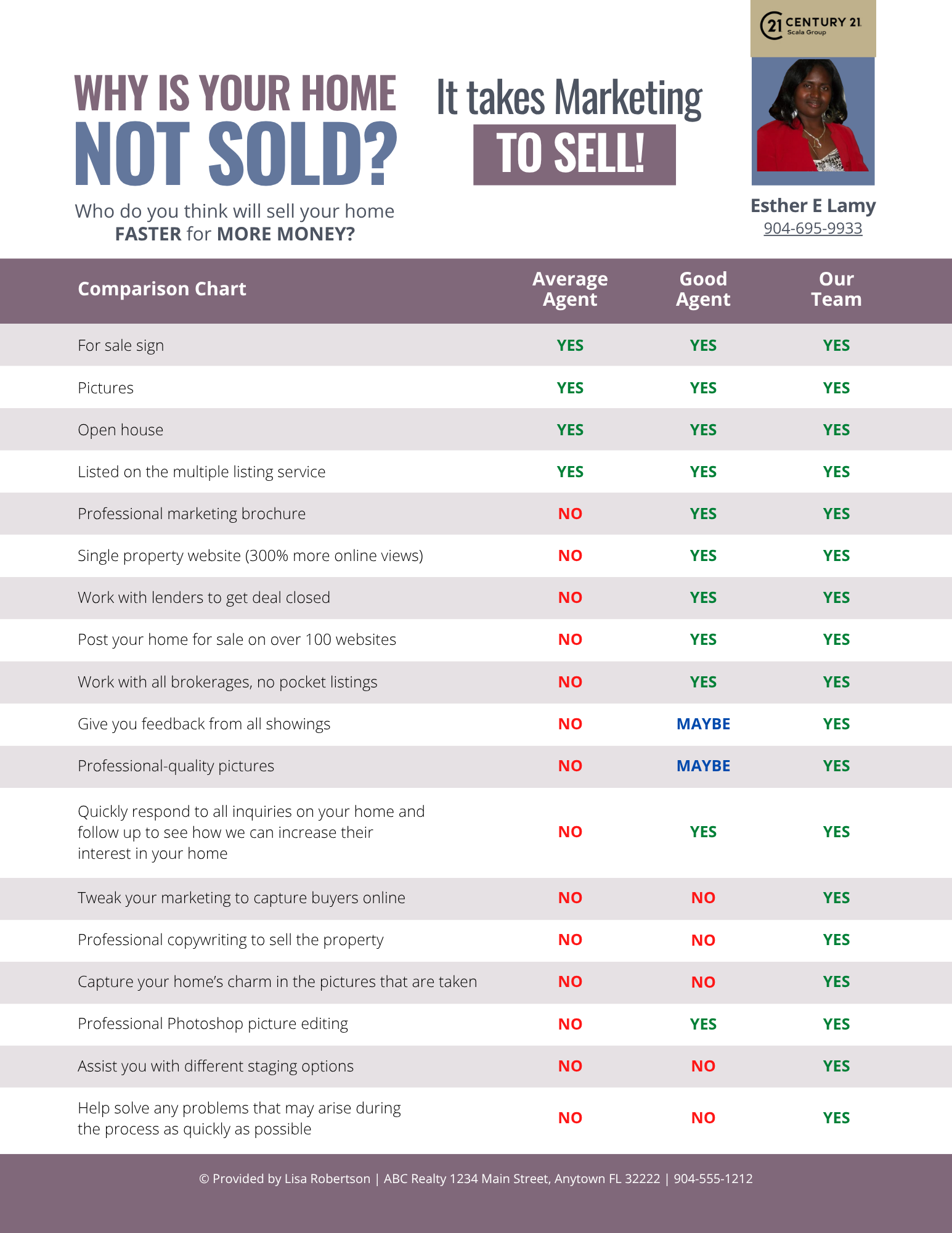The height and width of the screenshot is (1233, 952).
Task: Click Our Team YES for staging options
Action: 836,1066
